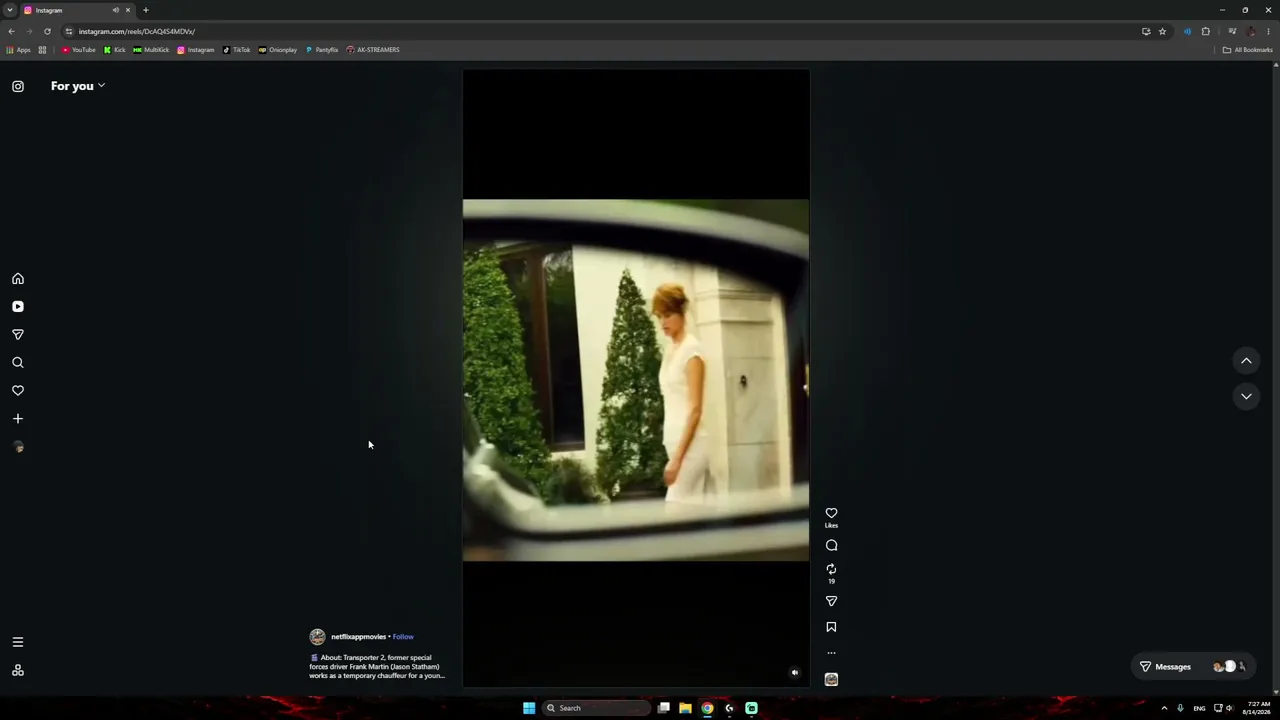Open the Chrome three-dot menu
This screenshot has width=1280, height=720.
1268,31
